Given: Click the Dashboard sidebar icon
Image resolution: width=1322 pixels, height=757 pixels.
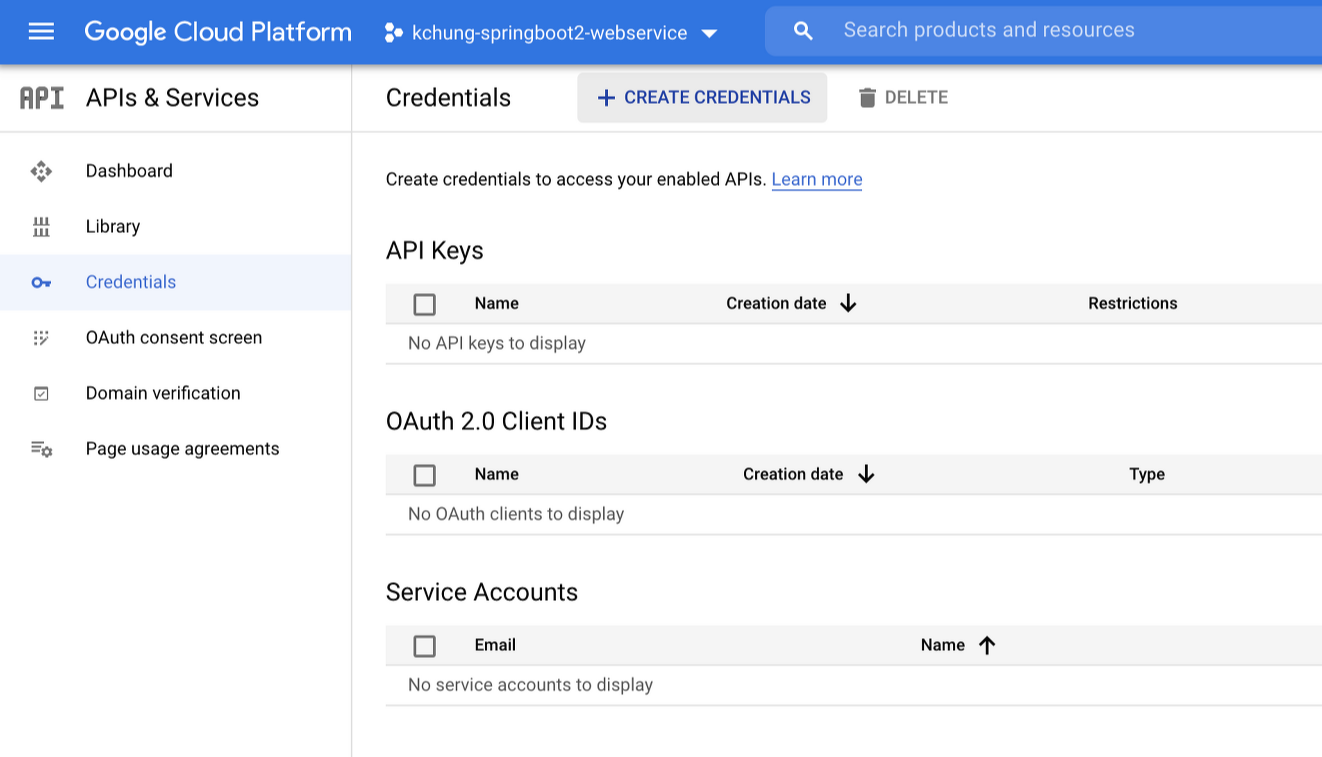Looking at the screenshot, I should pyautogui.click(x=41, y=171).
